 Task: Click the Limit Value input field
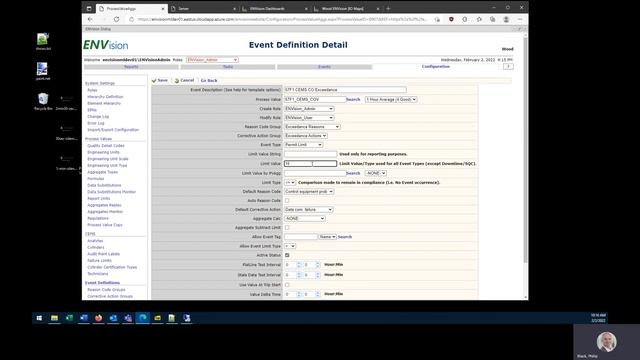[x=311, y=164]
